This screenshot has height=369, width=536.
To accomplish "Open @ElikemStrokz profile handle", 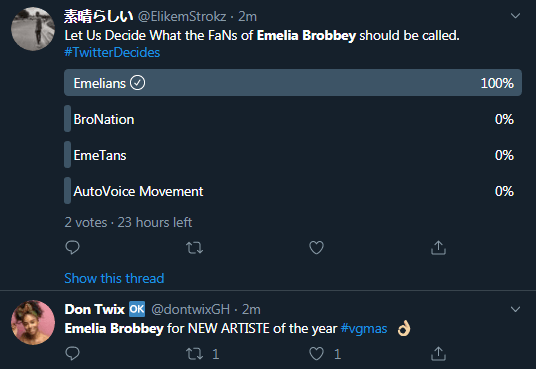I will [x=182, y=16].
